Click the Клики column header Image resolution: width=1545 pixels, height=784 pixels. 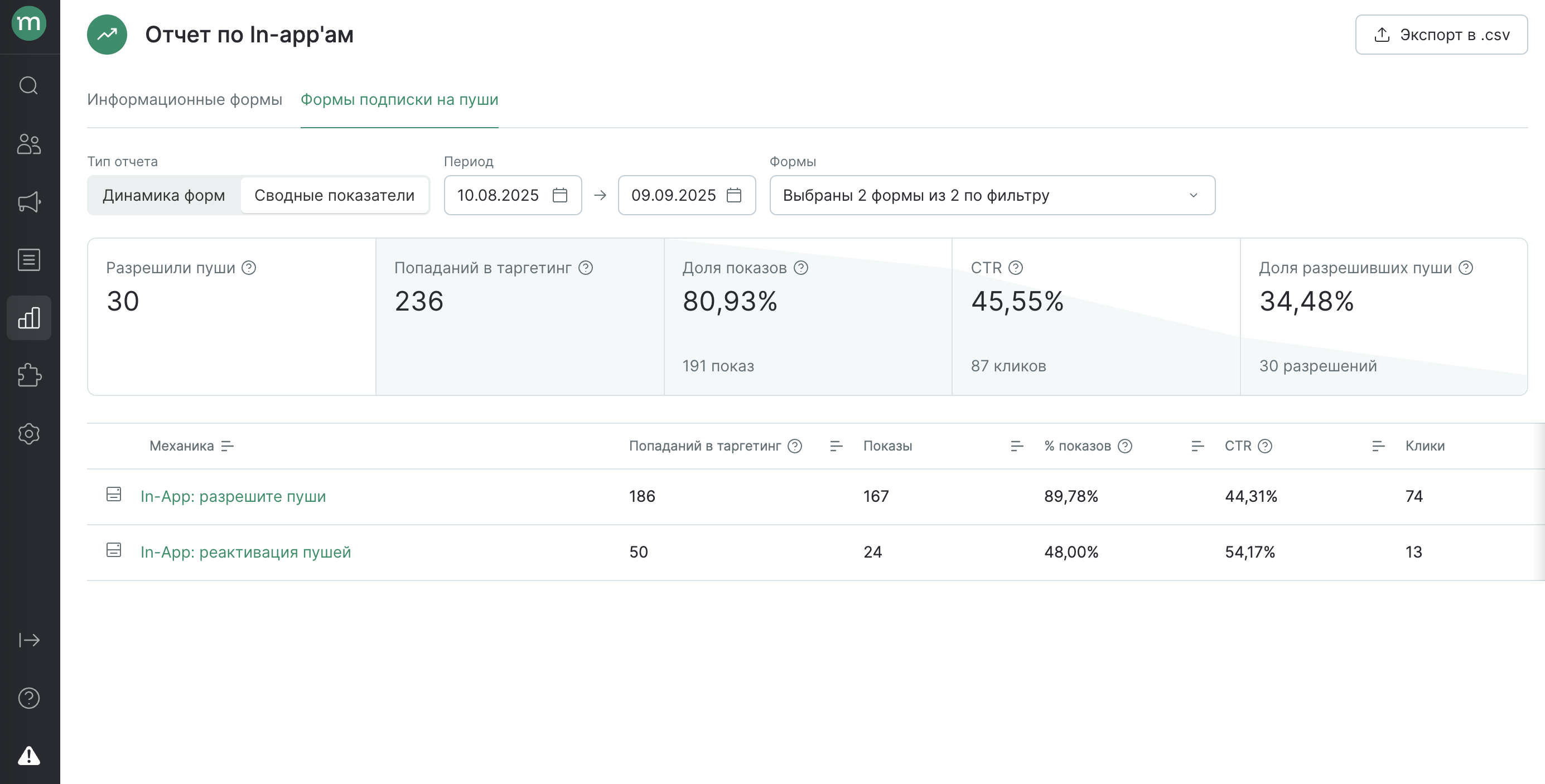click(x=1425, y=446)
